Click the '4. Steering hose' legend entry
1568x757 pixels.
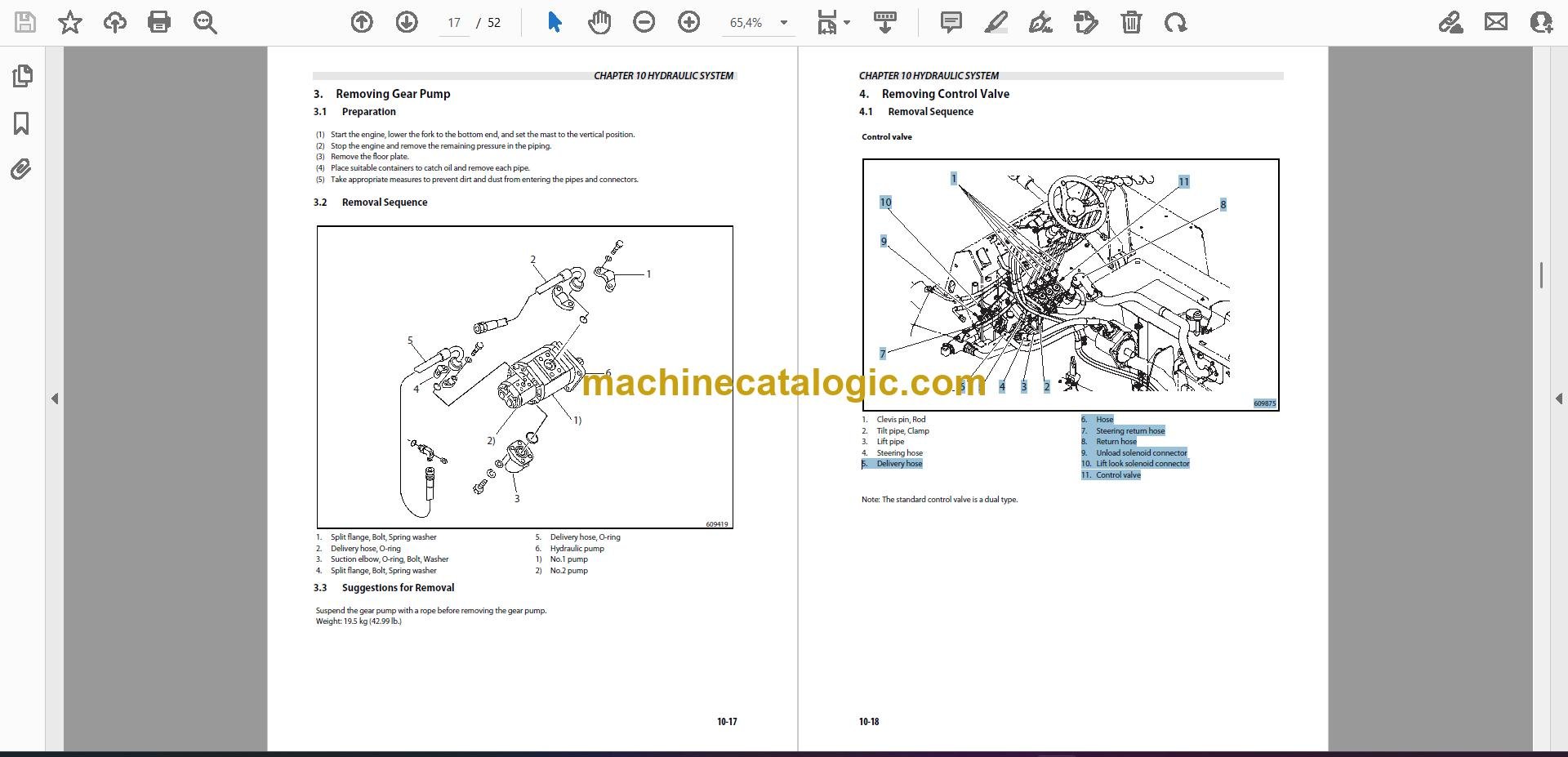(893, 453)
